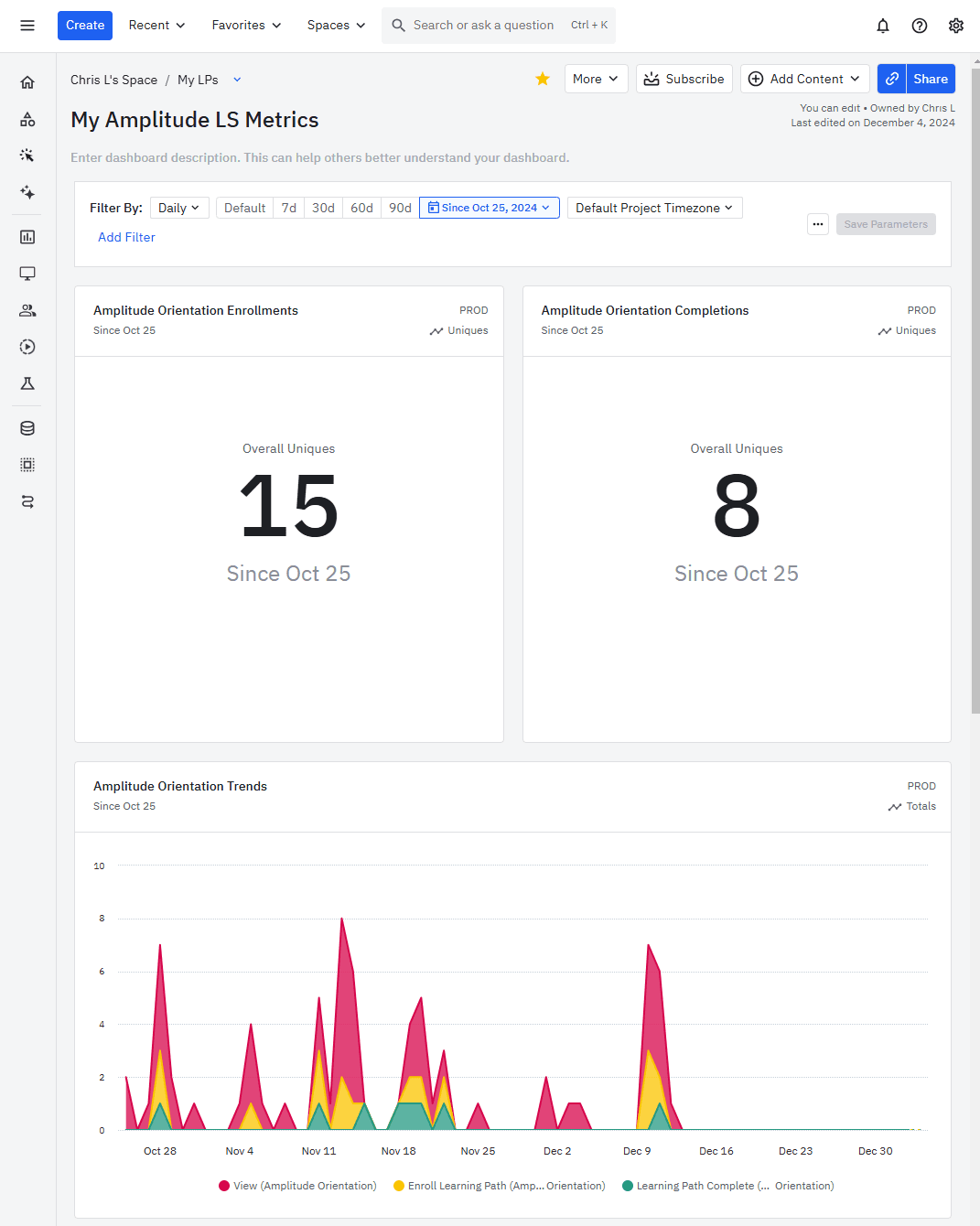Select the charts bar-graph icon in sidebar
Viewport: 980px width, 1226px height.
[x=27, y=236]
